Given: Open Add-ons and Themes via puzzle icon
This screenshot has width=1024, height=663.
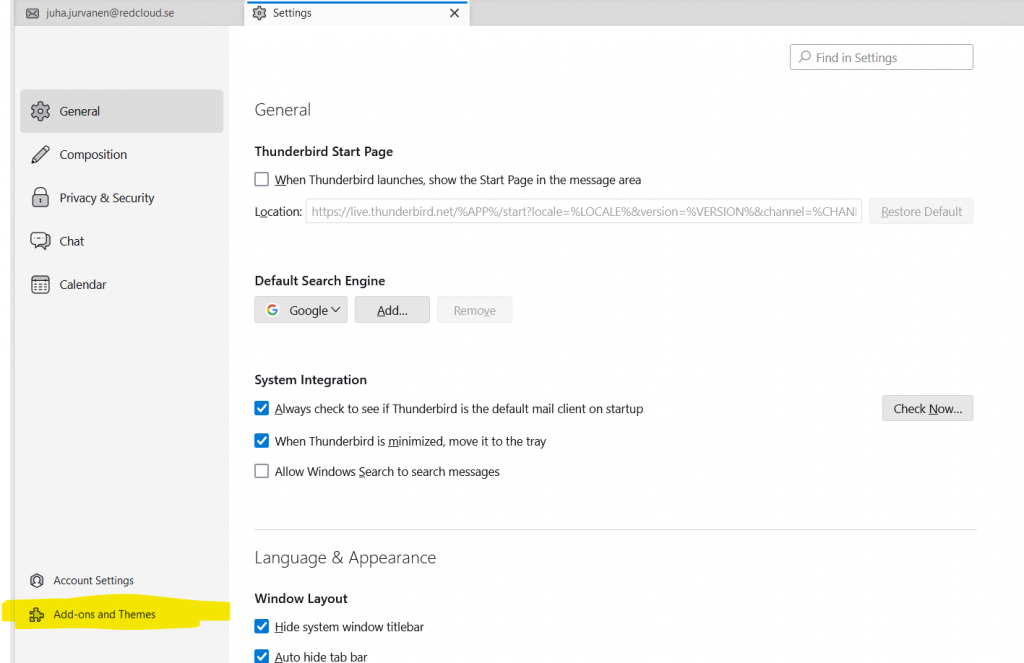Looking at the screenshot, I should tap(36, 614).
